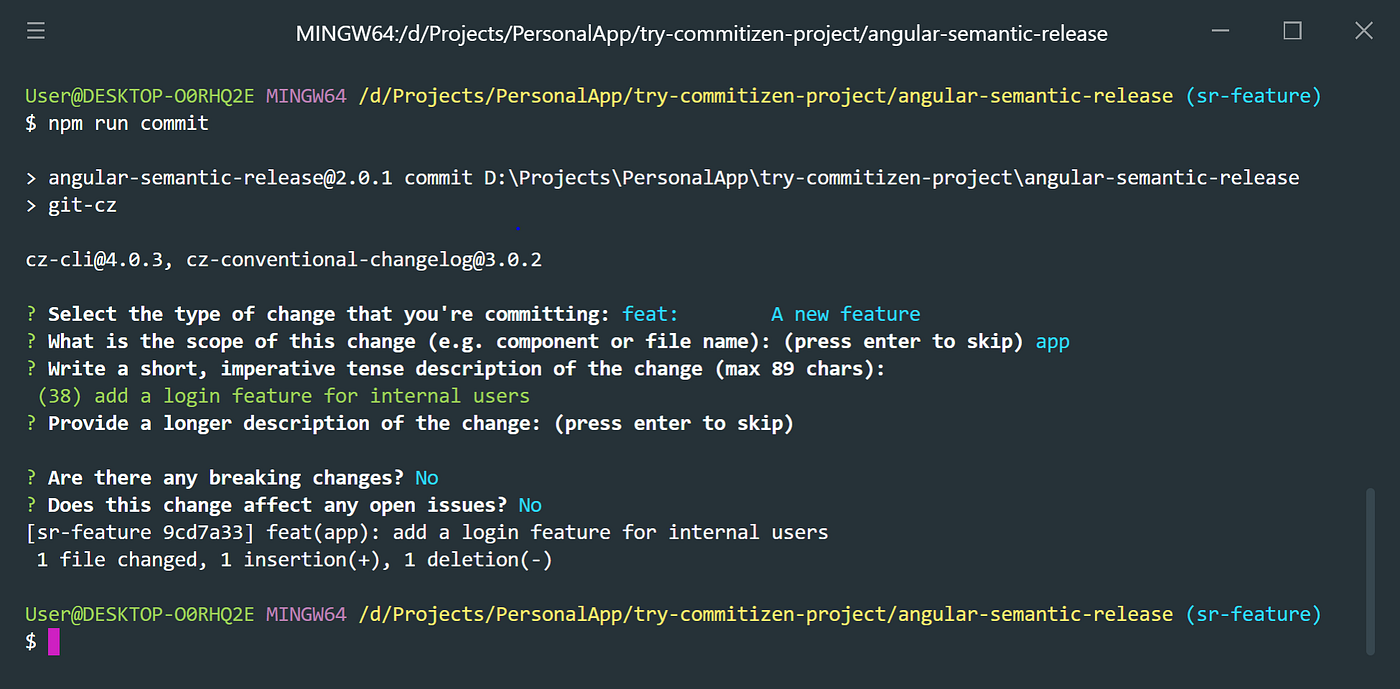
Task: Select the git-cz command line
Action: [x=82, y=204]
